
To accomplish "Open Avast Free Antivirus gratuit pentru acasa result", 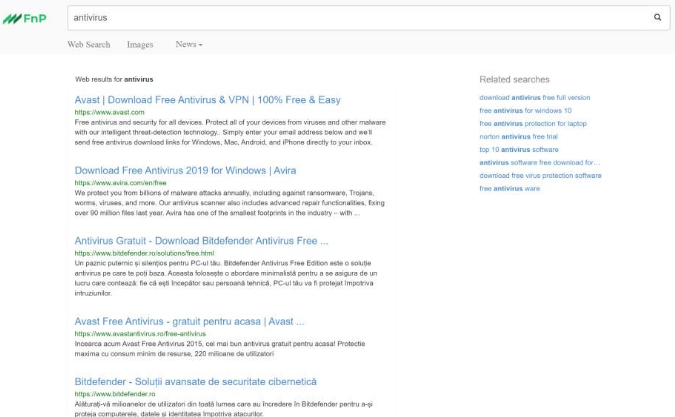I will pos(189,321).
